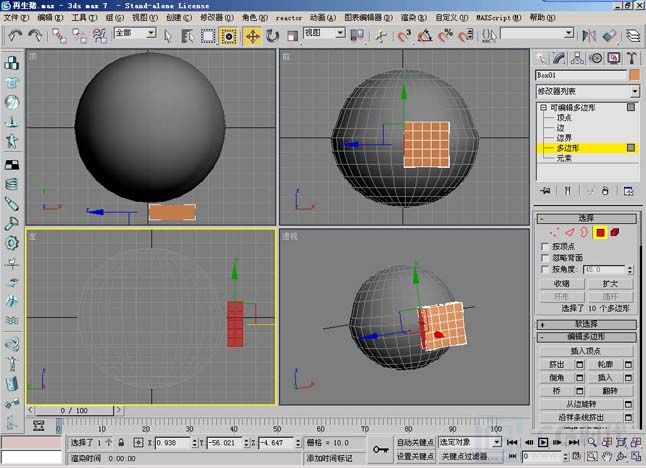Collapse the 编辑多边形 rollout
Viewport: 646px width, 468px height.
[586, 337]
